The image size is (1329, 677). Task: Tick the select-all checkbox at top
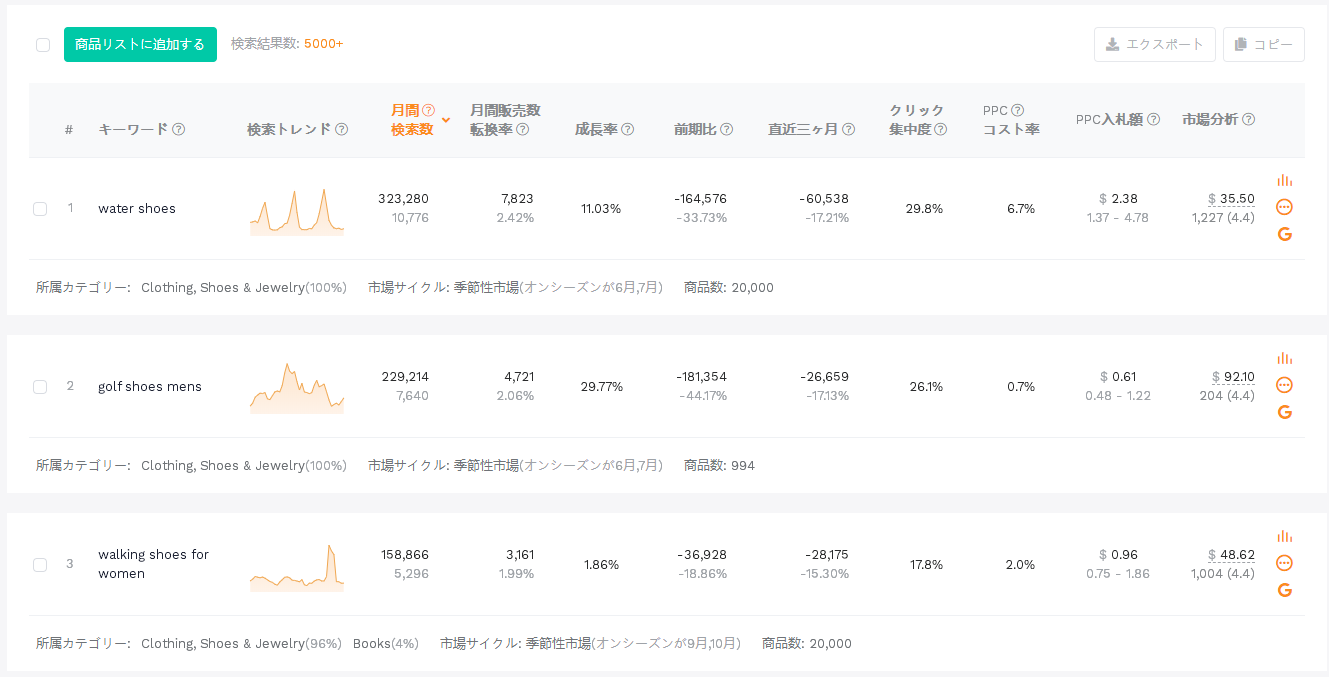coord(43,44)
